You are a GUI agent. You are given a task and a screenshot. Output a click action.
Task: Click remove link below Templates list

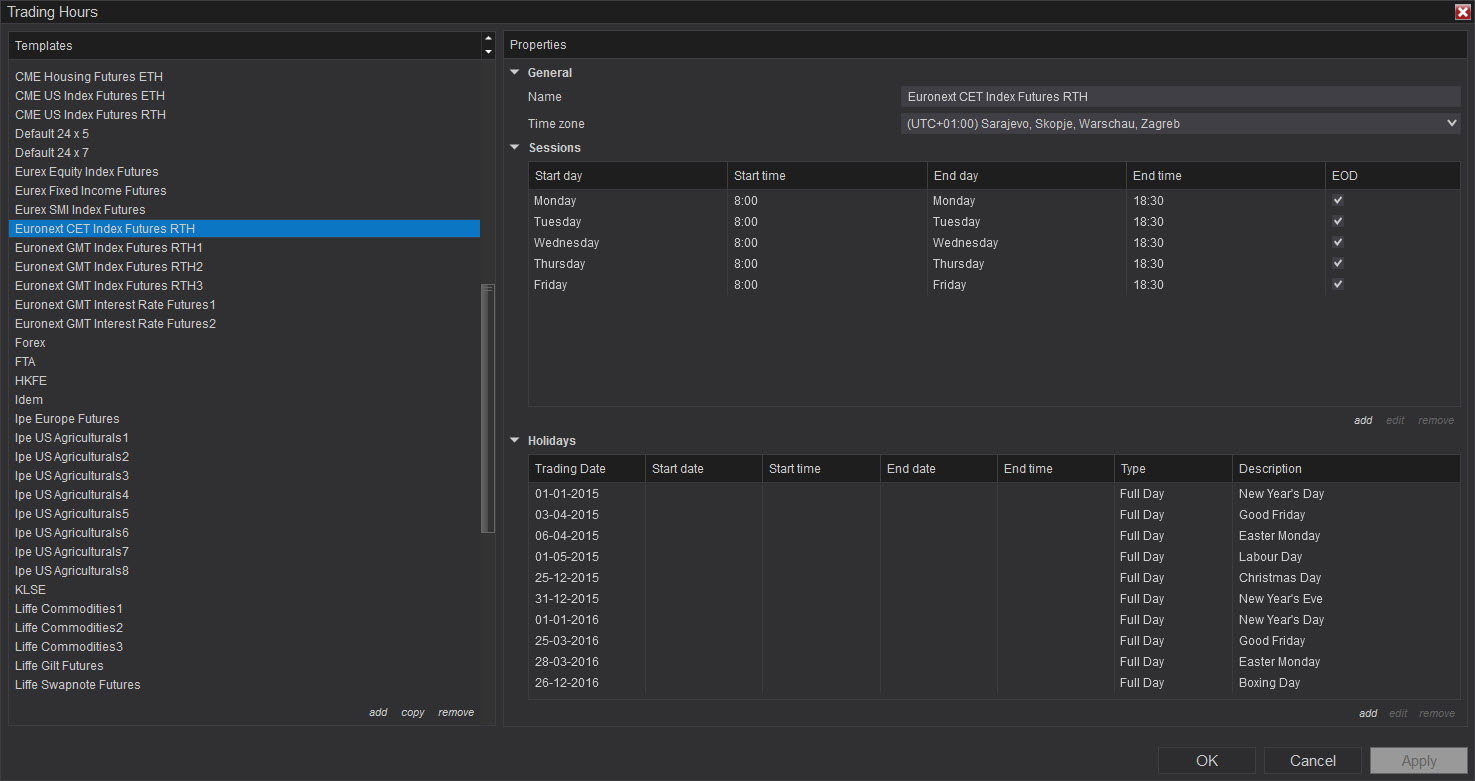click(x=456, y=713)
